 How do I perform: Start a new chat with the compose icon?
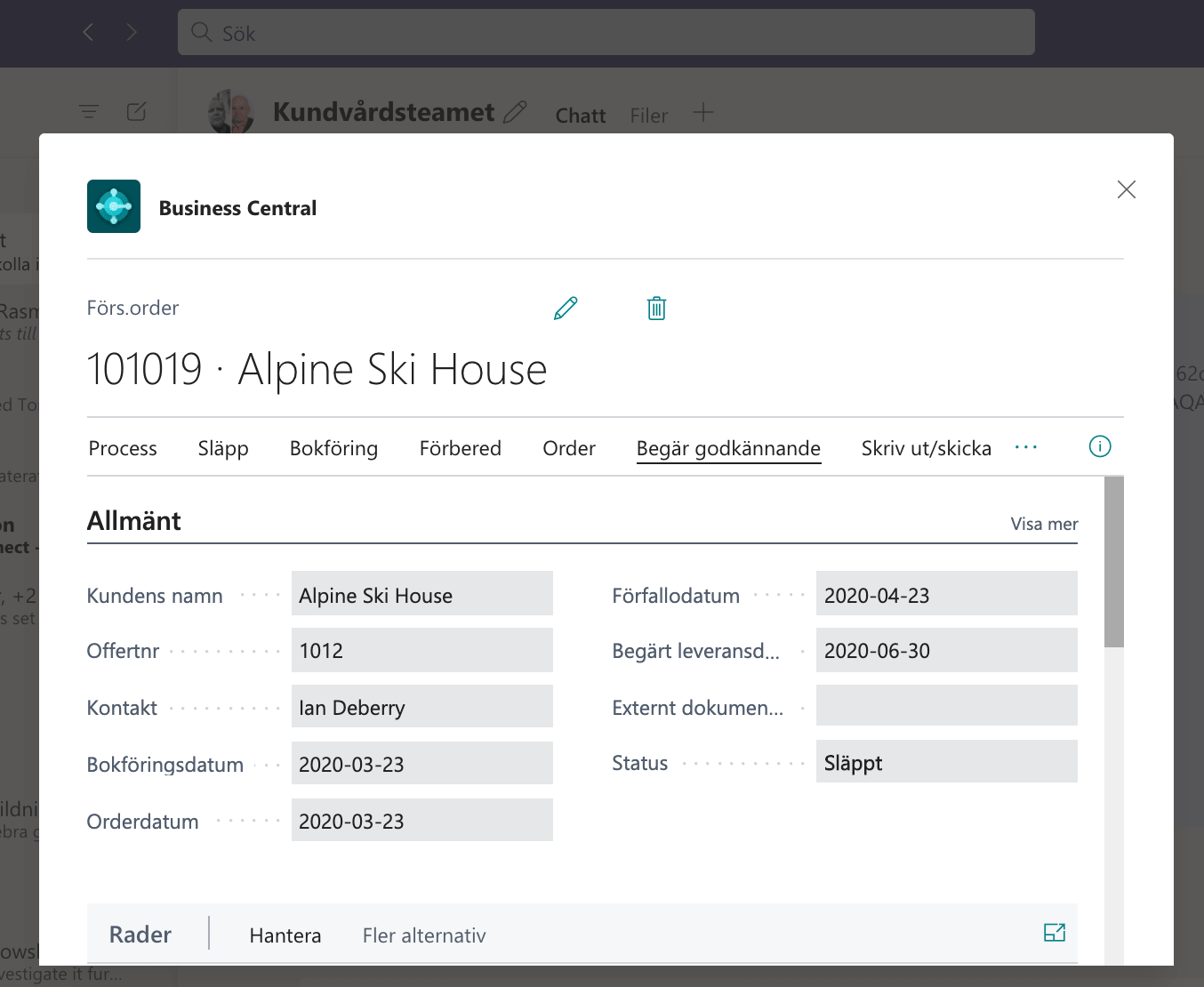coord(137,112)
